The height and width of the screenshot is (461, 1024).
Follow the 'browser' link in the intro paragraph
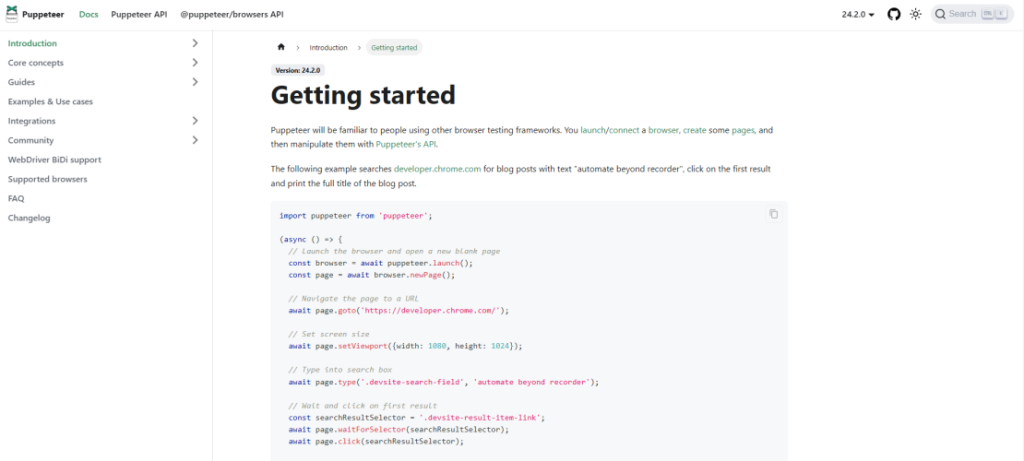coord(664,131)
